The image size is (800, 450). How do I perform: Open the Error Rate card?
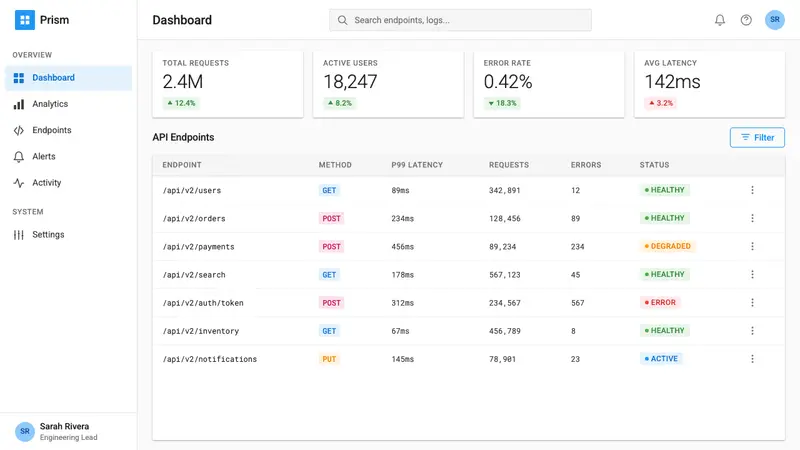point(549,84)
